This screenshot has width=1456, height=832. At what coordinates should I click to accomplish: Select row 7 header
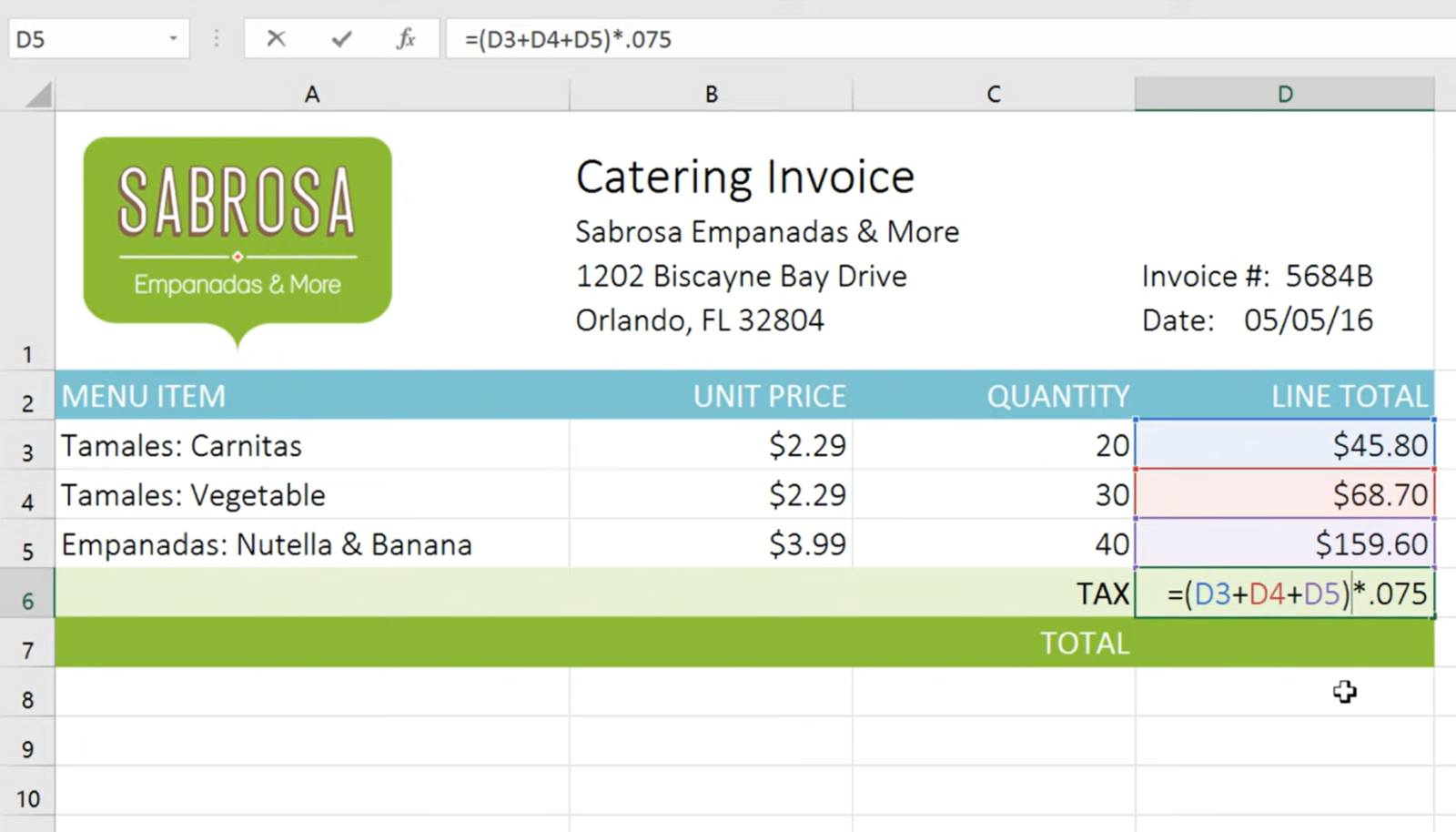(x=27, y=650)
